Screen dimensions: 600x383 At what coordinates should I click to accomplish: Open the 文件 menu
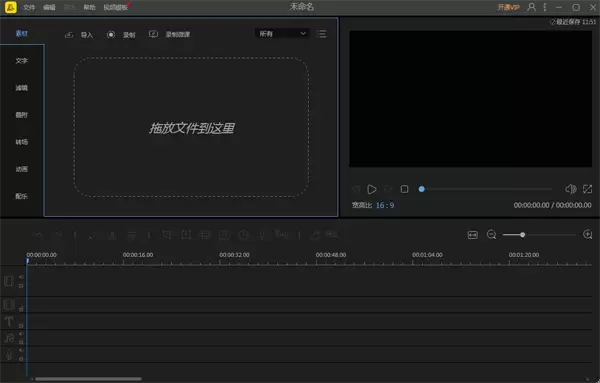click(29, 7)
